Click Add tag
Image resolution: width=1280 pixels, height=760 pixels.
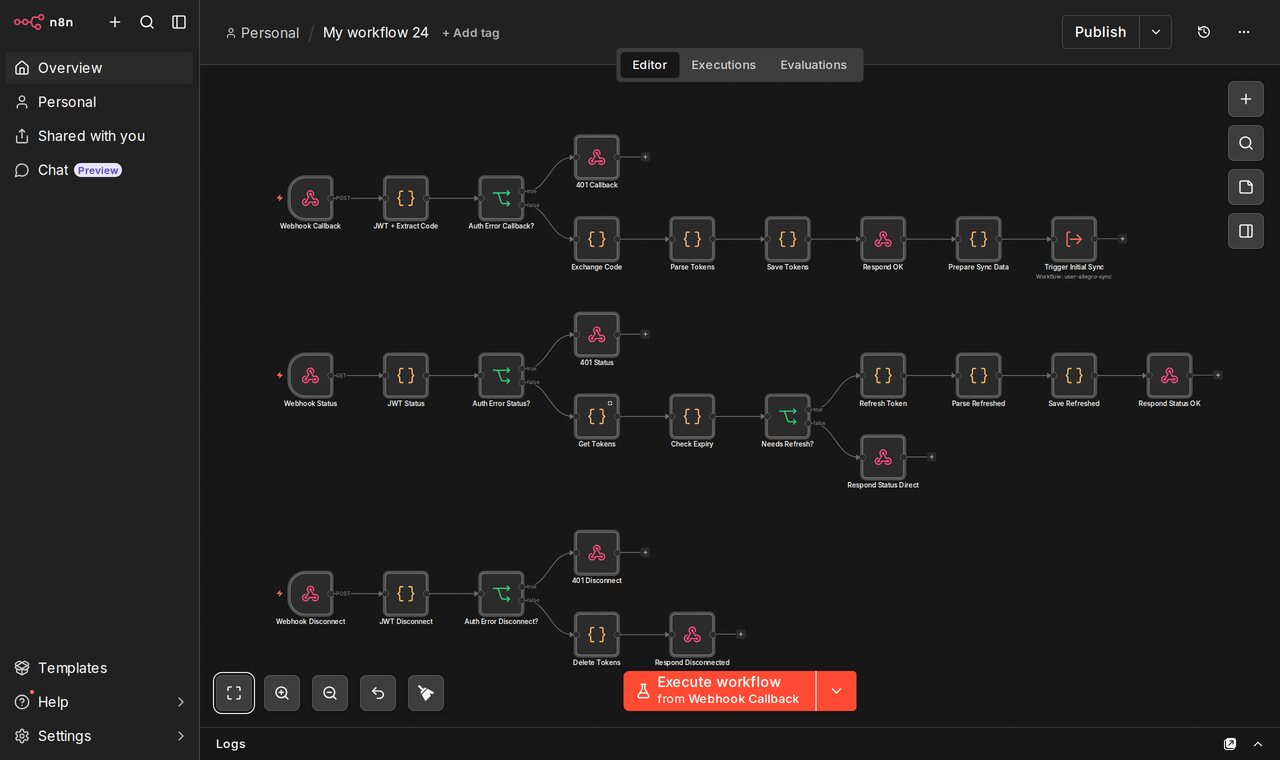471,33
